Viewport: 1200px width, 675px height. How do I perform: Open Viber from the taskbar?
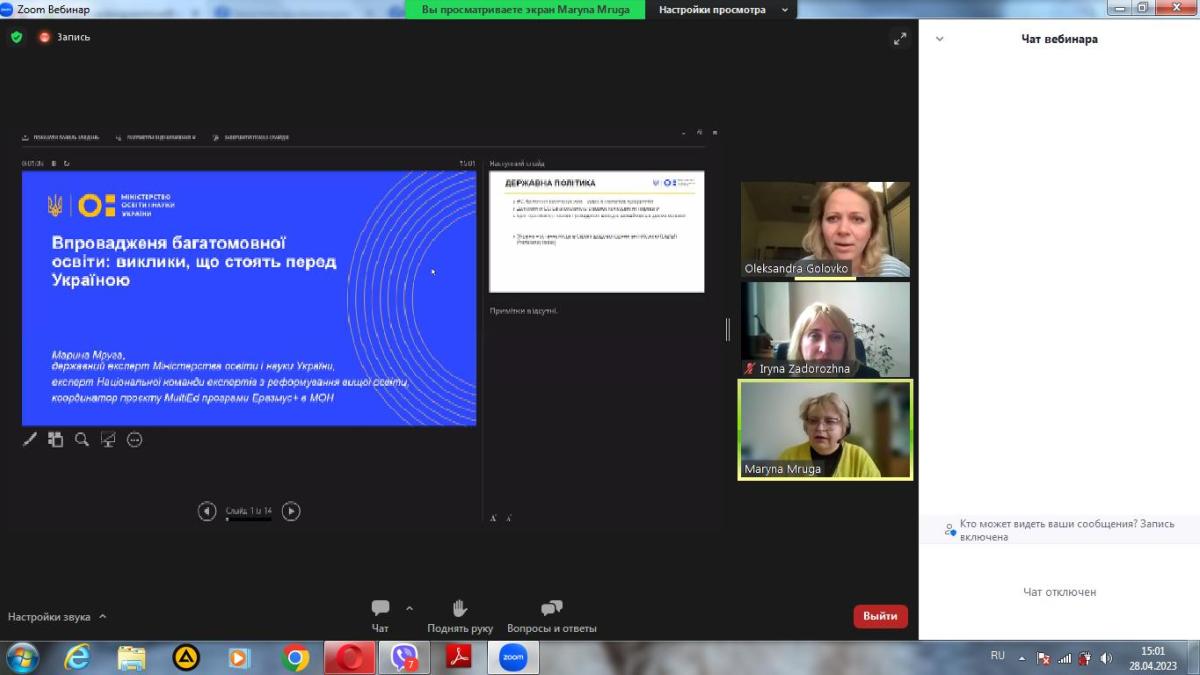coord(404,657)
